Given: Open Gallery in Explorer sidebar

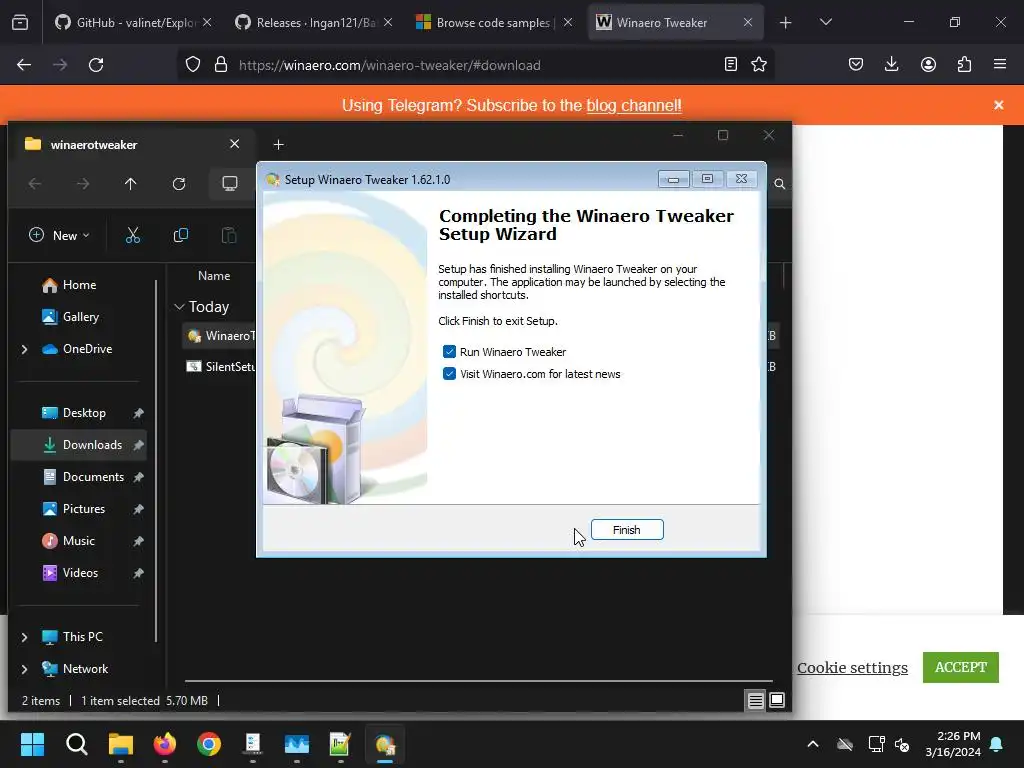Looking at the screenshot, I should coord(80,317).
